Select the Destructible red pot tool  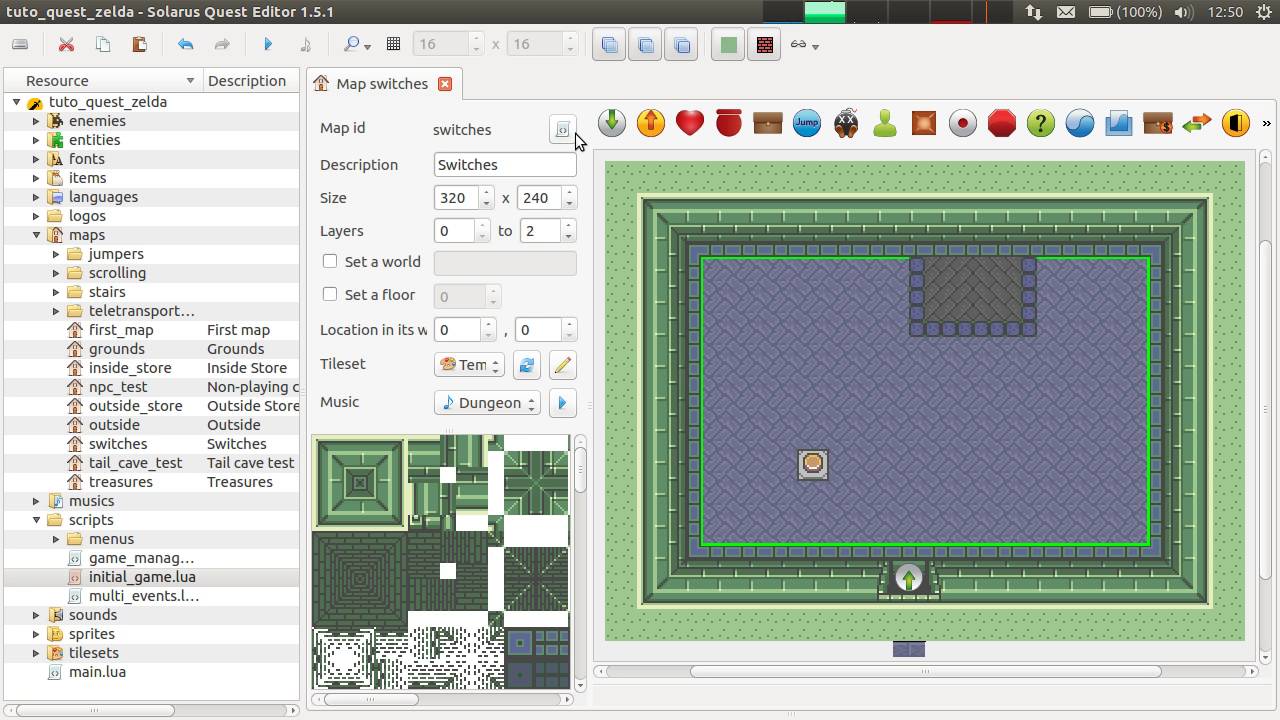[729, 123]
